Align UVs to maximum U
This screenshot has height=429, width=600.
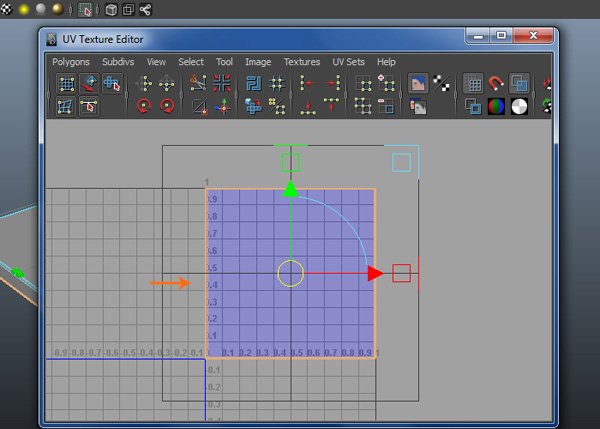331,83
